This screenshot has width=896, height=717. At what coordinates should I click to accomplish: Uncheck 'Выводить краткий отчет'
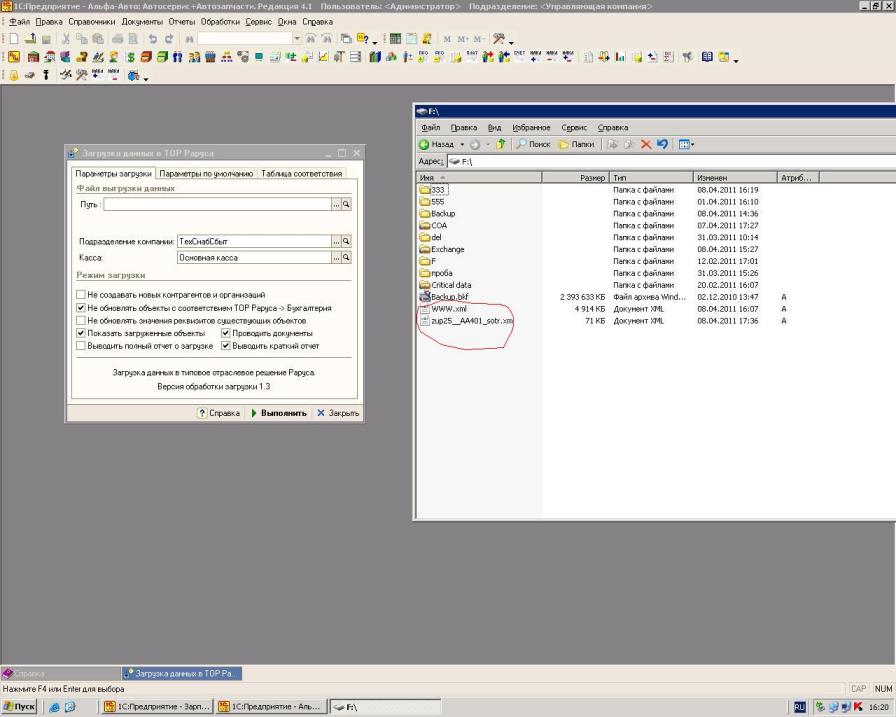coord(226,346)
